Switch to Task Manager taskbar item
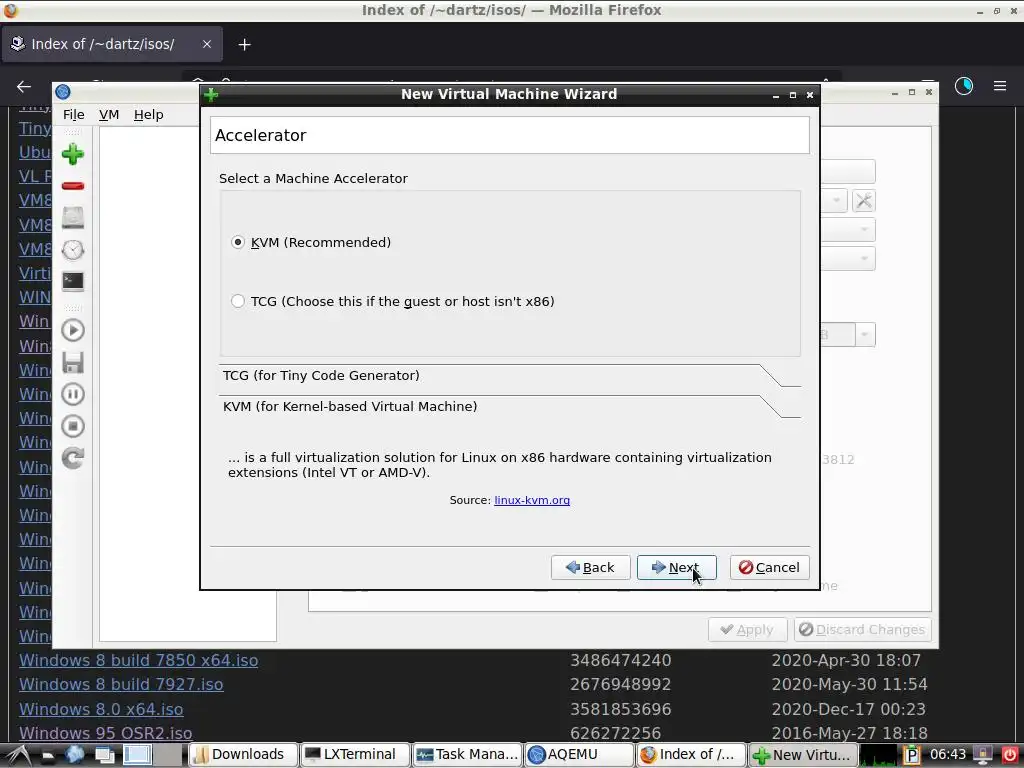Screen dimensions: 1024x768 coord(466,754)
